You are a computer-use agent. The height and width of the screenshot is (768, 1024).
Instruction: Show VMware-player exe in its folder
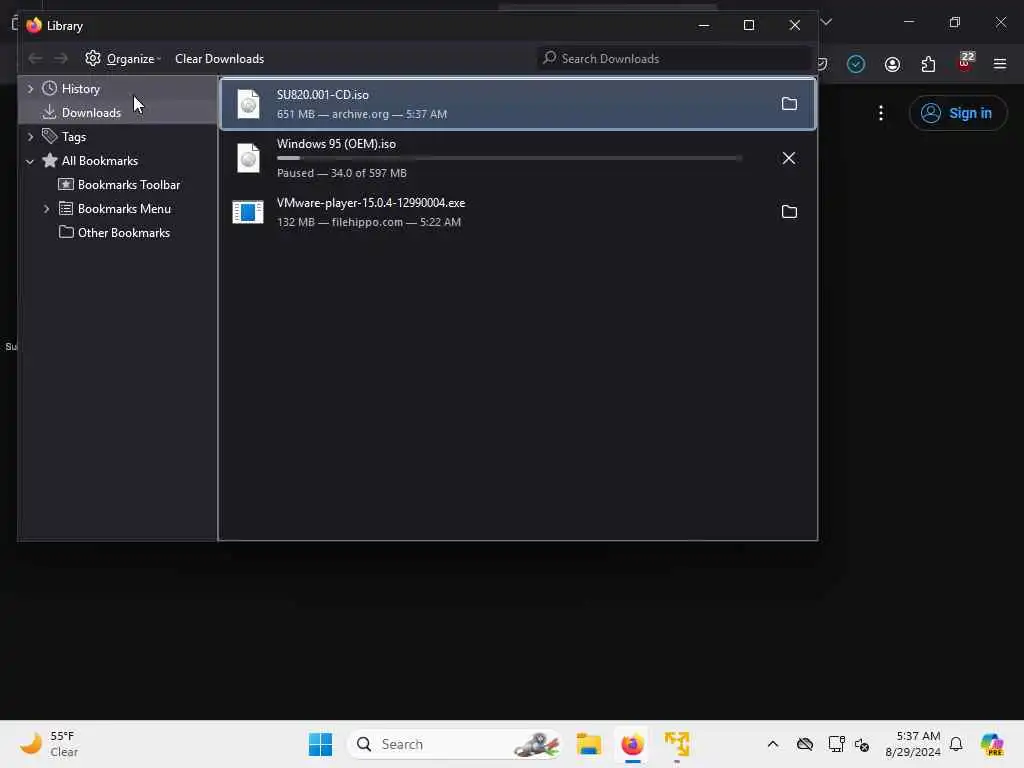pyautogui.click(x=789, y=212)
